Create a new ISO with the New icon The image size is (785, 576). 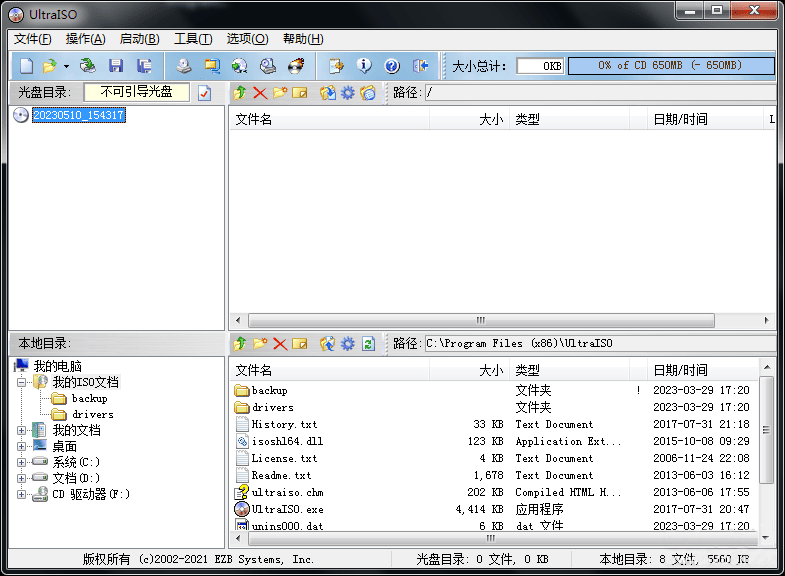tap(26, 66)
